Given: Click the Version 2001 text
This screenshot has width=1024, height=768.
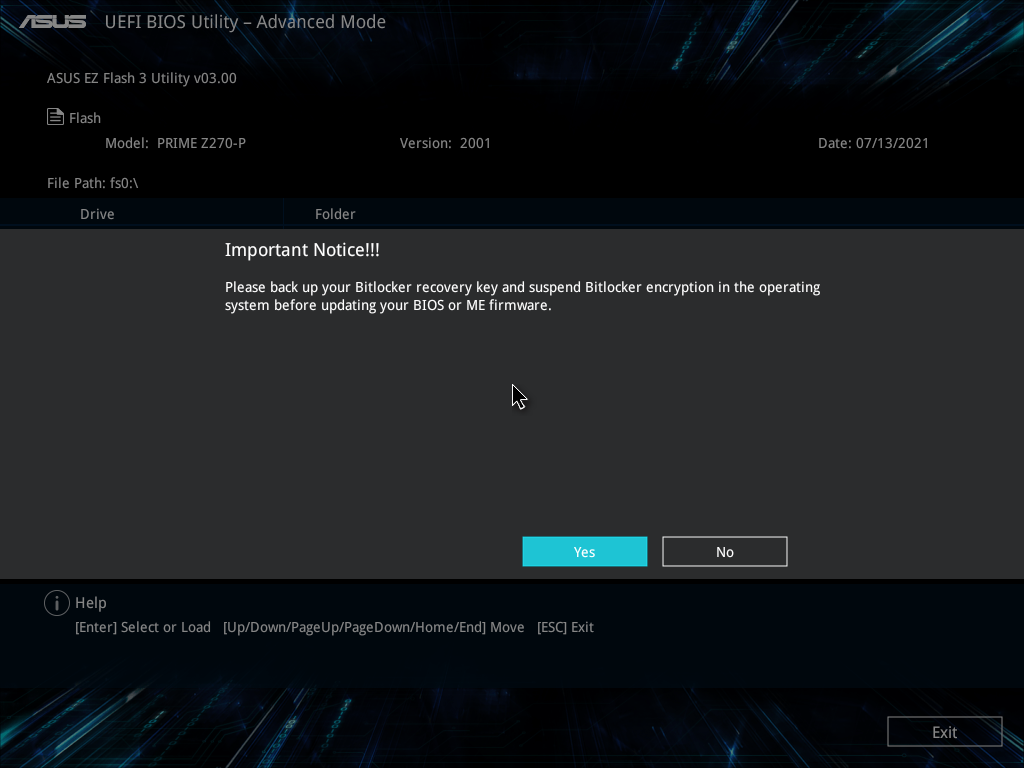Looking at the screenshot, I should click(445, 143).
